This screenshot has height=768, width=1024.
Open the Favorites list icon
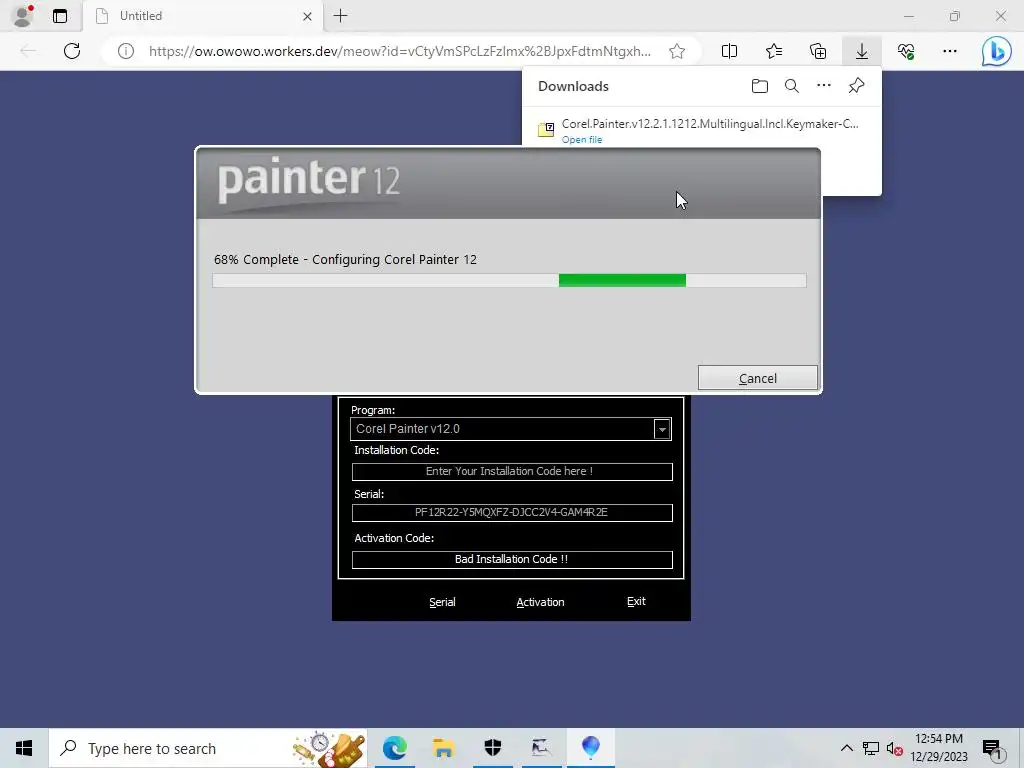(x=774, y=51)
